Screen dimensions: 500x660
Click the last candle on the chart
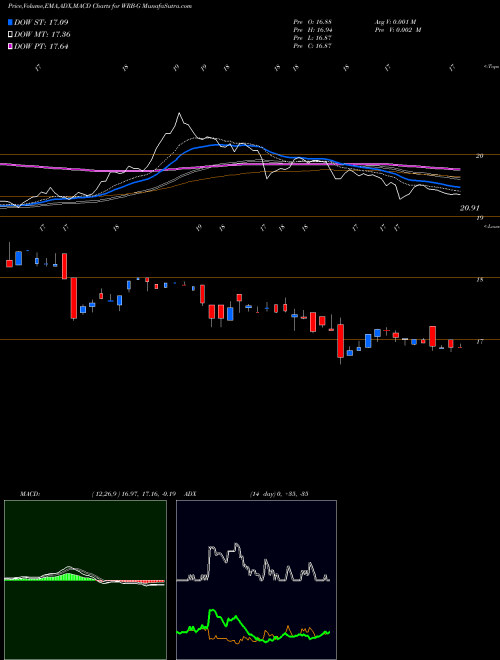[460, 346]
